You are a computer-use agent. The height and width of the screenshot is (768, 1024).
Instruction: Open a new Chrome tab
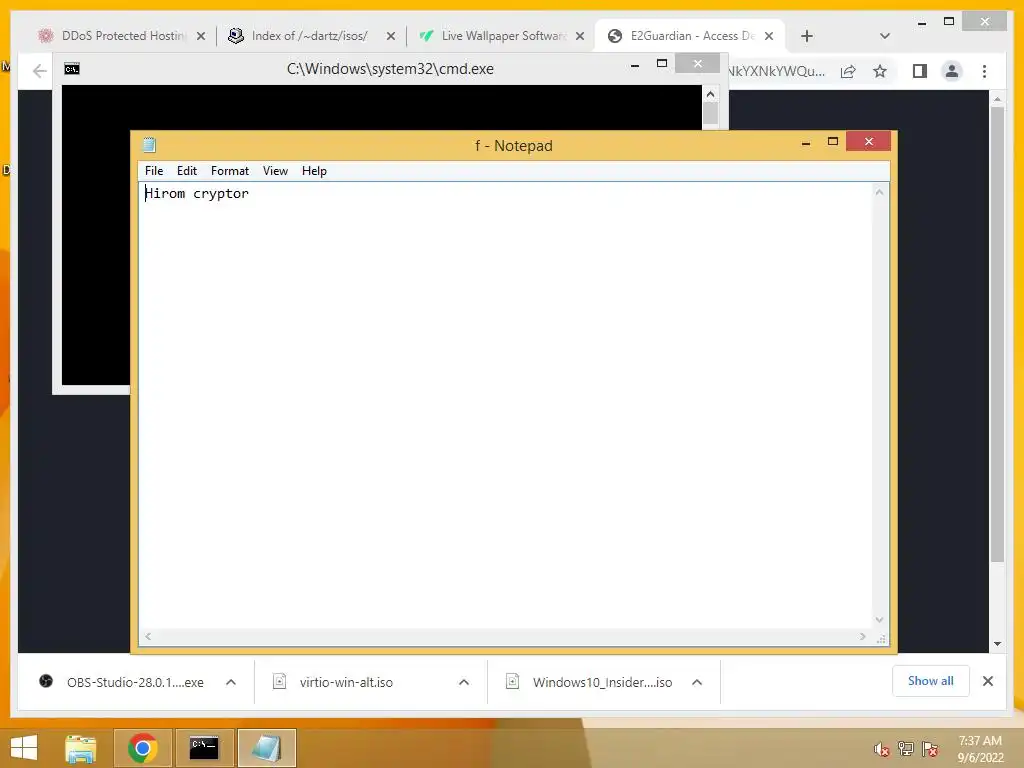(807, 37)
